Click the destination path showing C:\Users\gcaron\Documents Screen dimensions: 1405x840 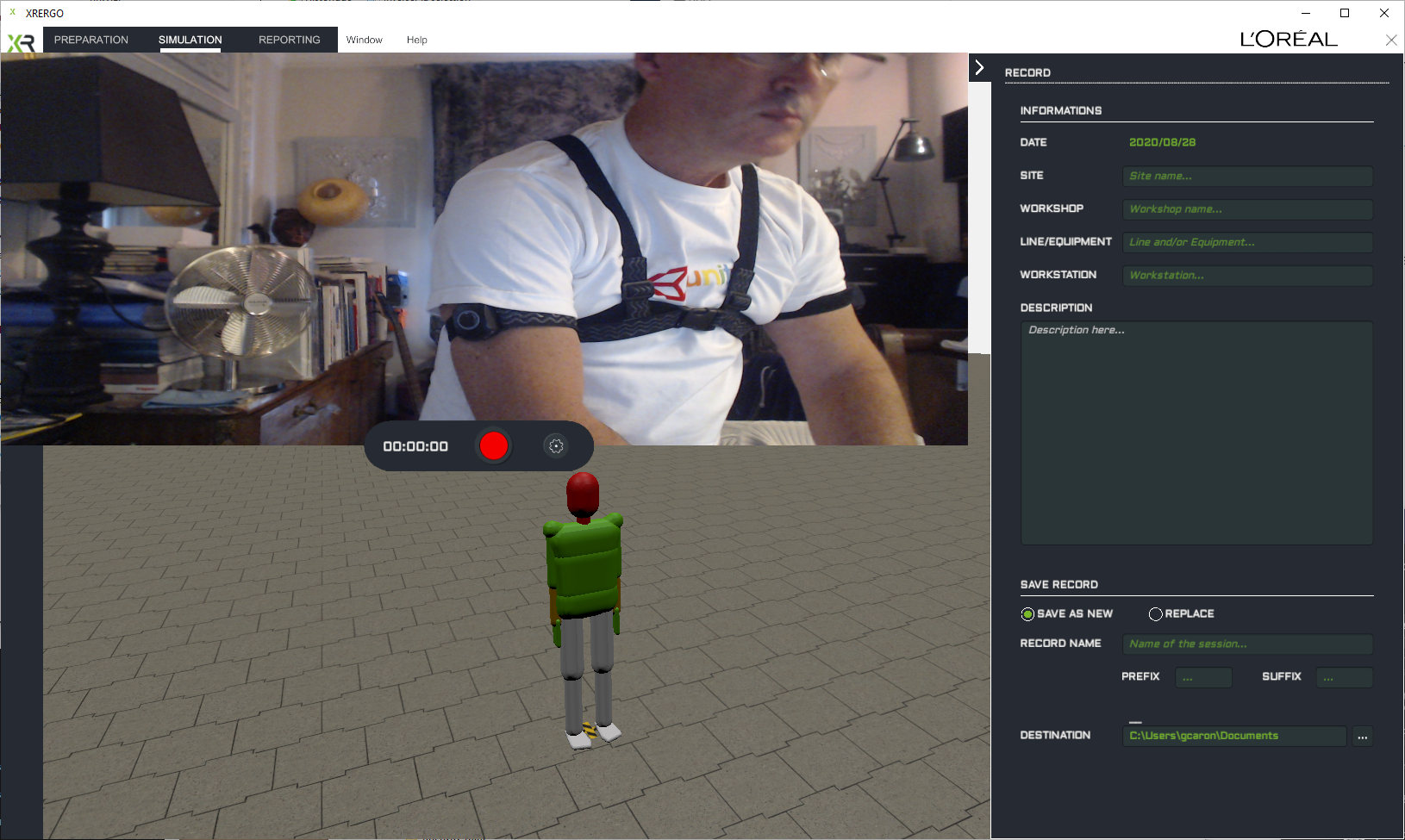pos(1233,736)
